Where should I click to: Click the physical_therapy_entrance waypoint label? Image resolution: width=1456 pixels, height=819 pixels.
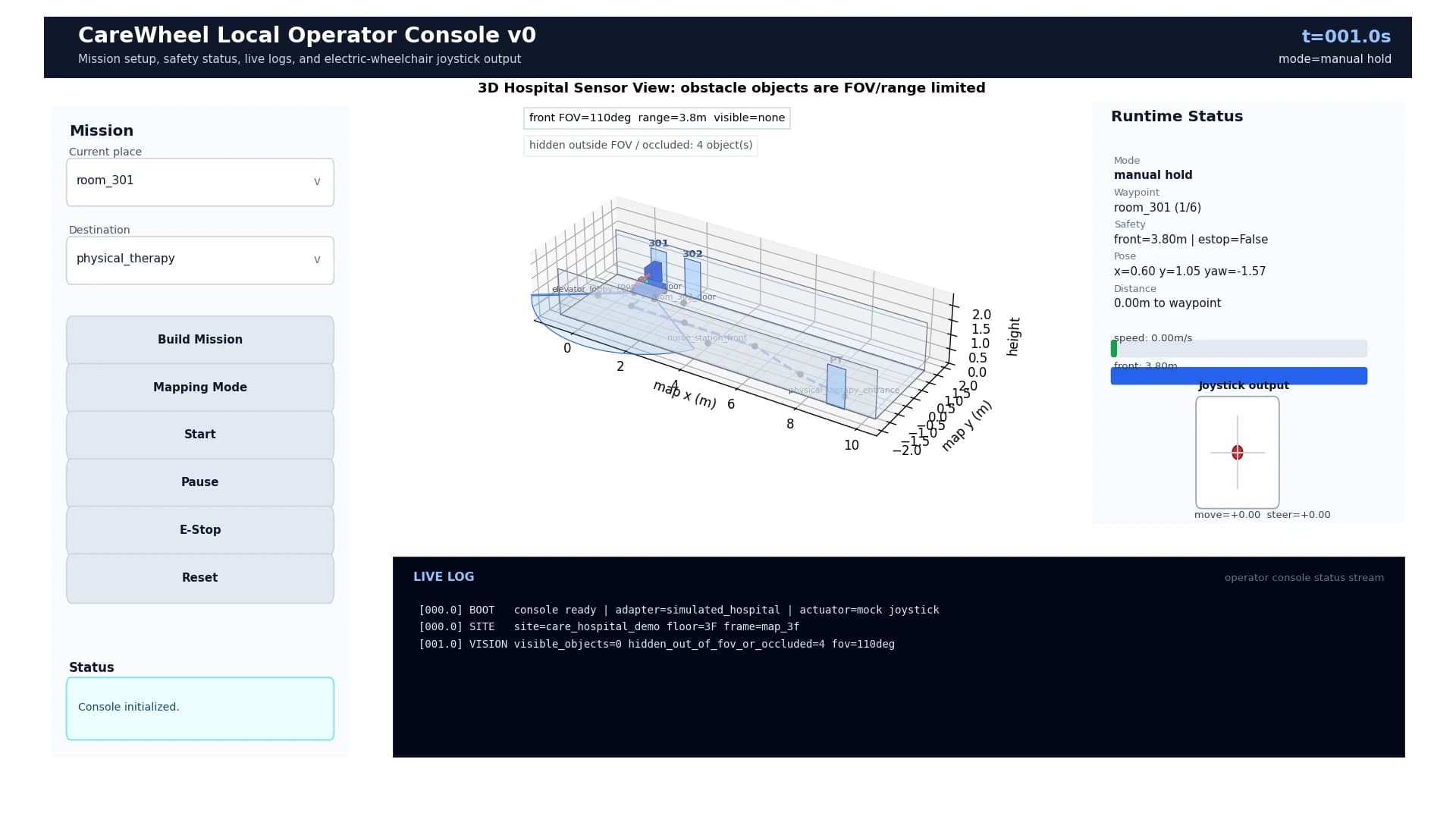pyautogui.click(x=844, y=391)
